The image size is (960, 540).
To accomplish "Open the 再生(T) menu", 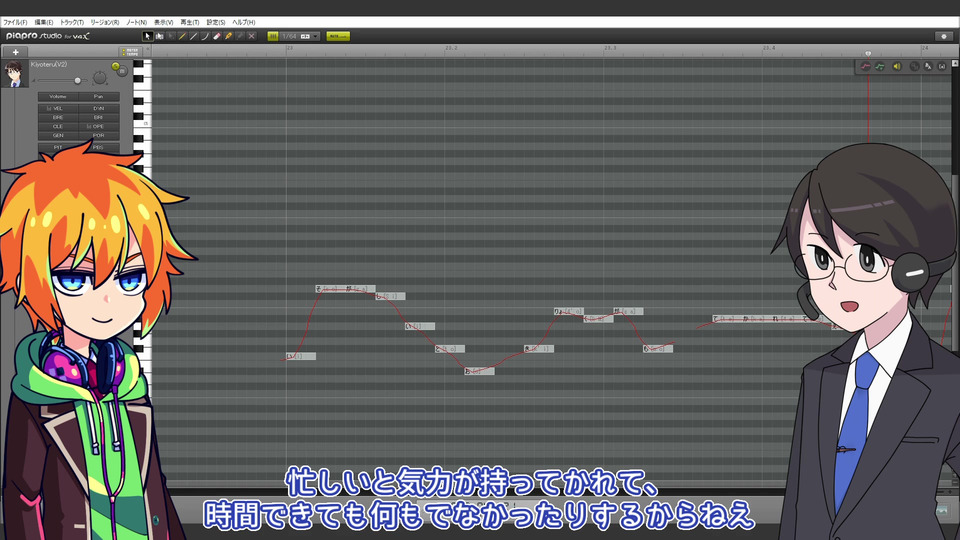I will point(190,22).
